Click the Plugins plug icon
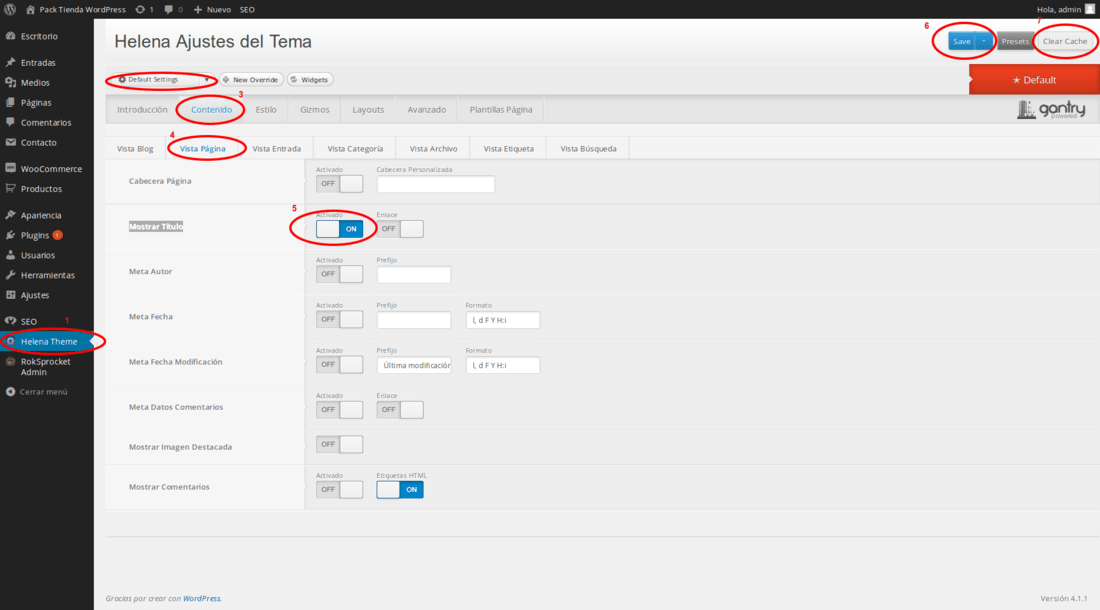Screen dimensions: 1100x610 [x=11, y=235]
